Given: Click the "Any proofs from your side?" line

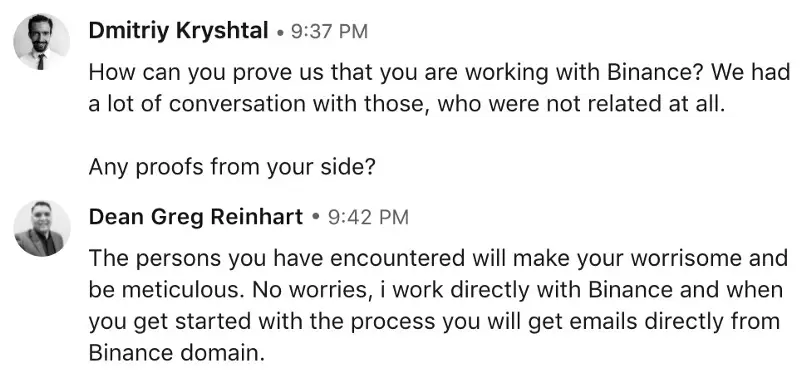Looking at the screenshot, I should tap(232, 168).
